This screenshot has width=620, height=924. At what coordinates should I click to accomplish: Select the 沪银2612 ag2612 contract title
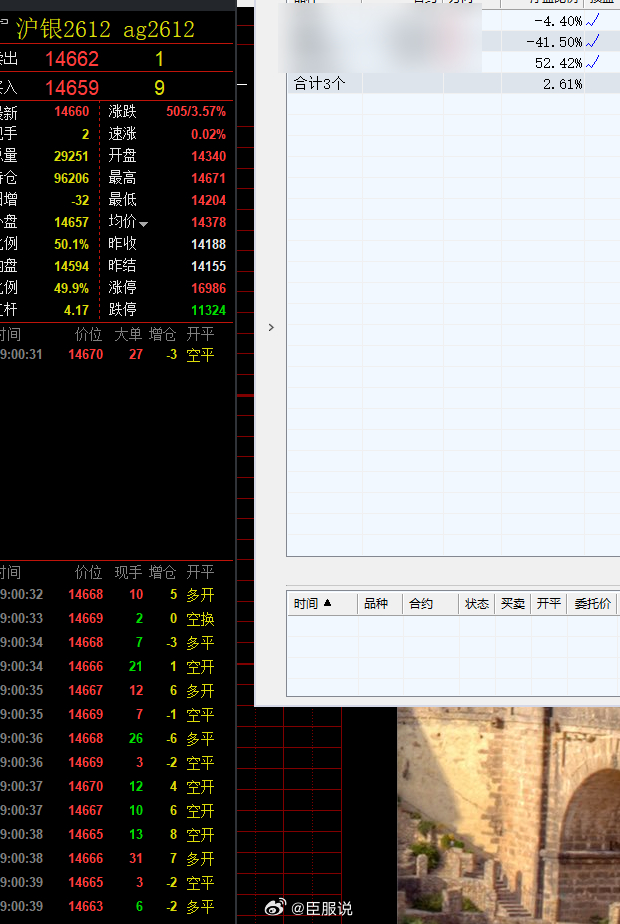click(x=105, y=29)
